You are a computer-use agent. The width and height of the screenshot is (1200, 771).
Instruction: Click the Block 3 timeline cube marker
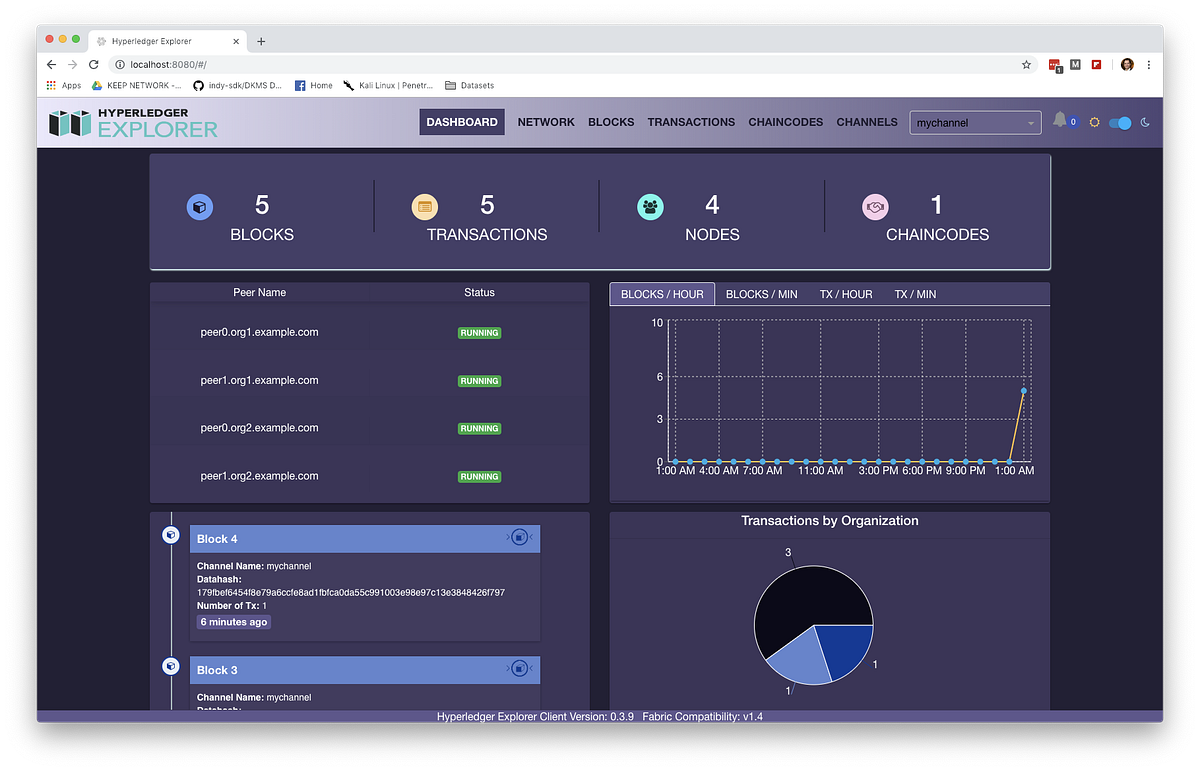[171, 666]
